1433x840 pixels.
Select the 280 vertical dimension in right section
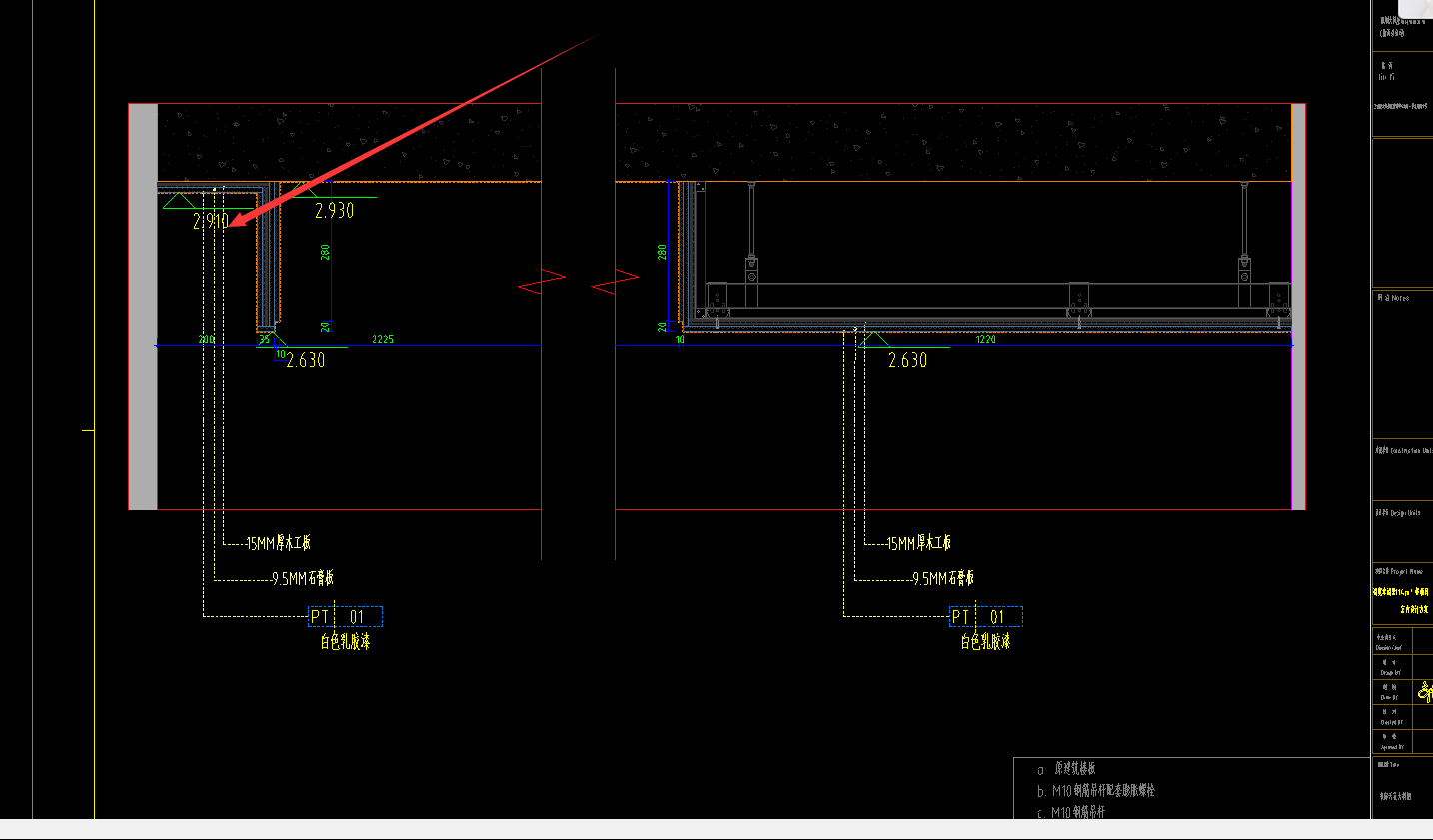[662, 253]
